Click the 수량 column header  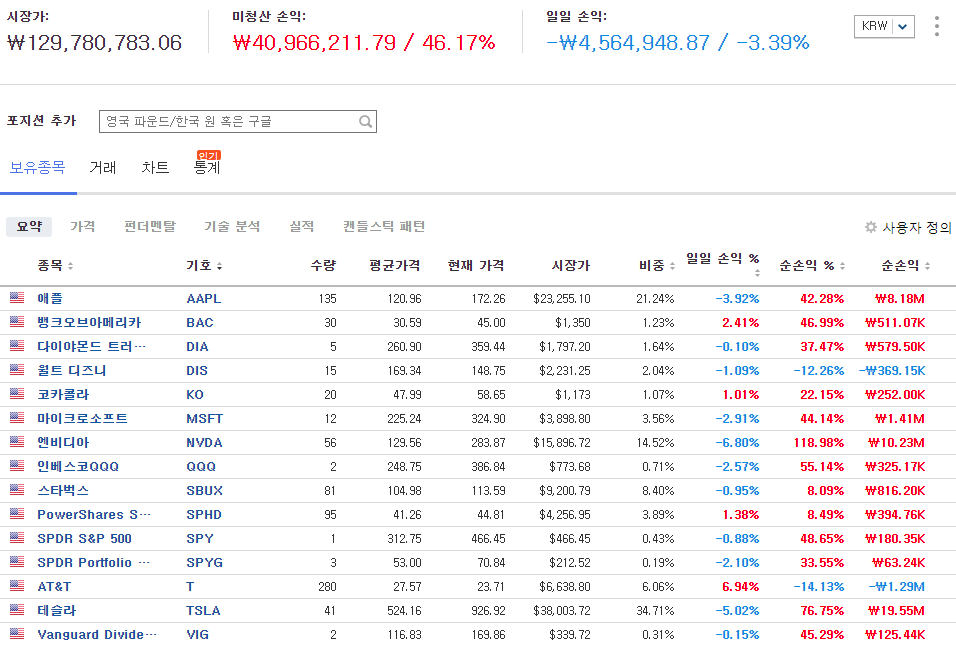pos(323,265)
